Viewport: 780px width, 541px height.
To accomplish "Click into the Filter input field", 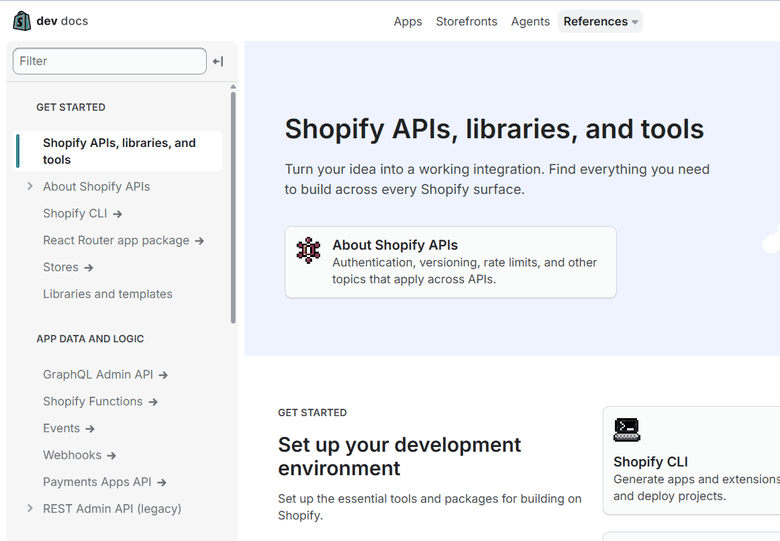I will click(109, 61).
